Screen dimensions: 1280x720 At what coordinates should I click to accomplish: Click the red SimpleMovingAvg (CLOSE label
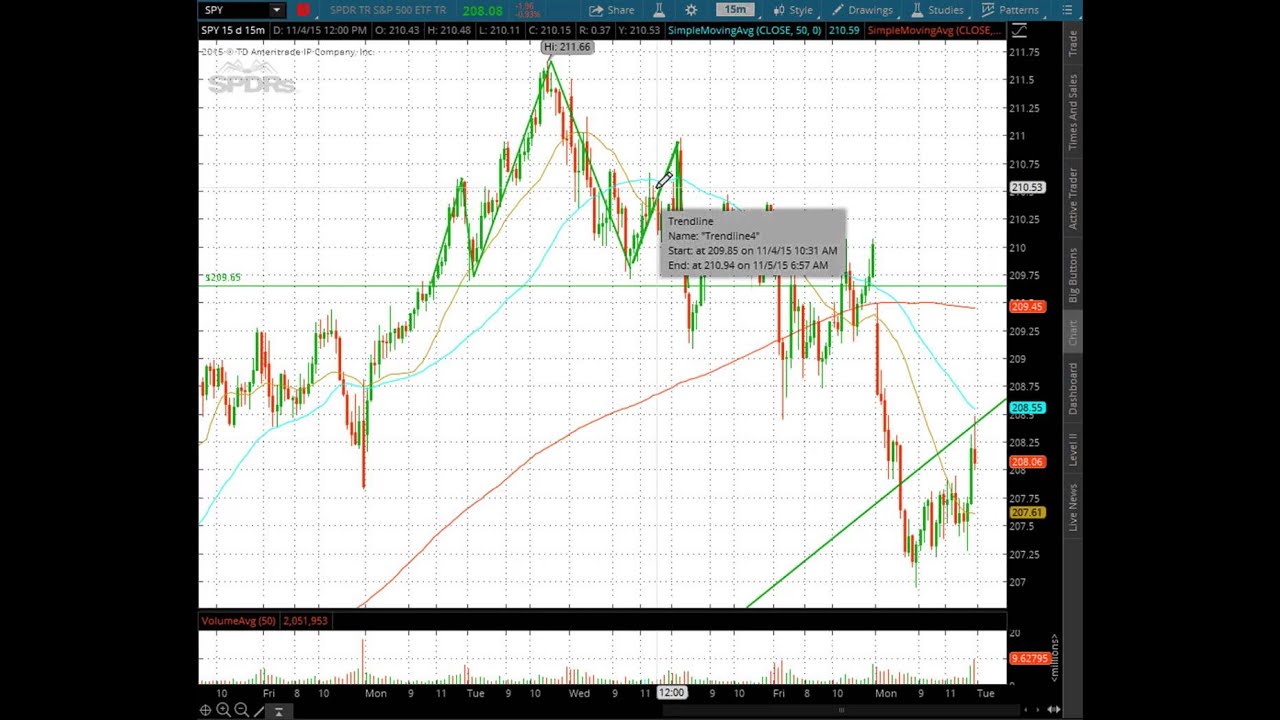tap(933, 31)
